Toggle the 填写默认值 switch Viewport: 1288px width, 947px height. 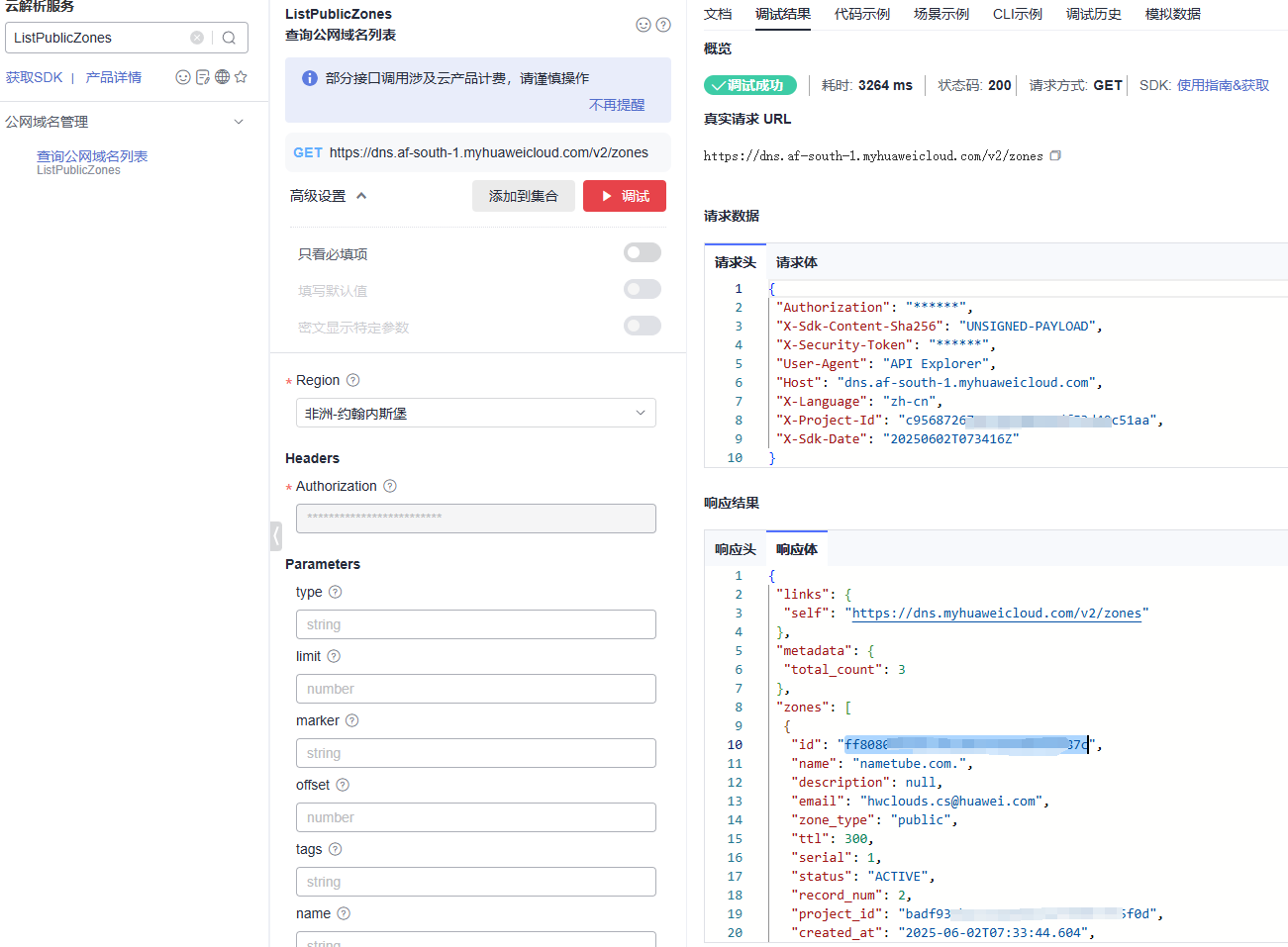pos(642,289)
